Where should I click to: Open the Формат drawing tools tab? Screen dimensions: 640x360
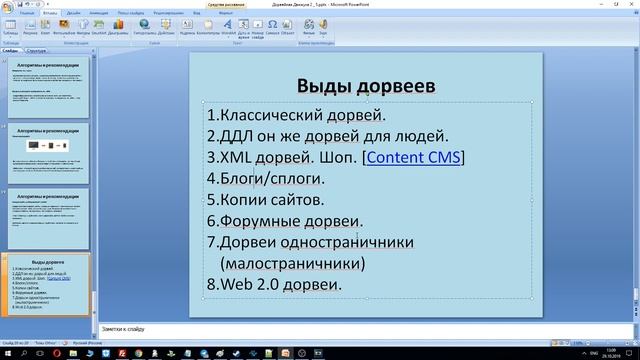tap(226, 13)
